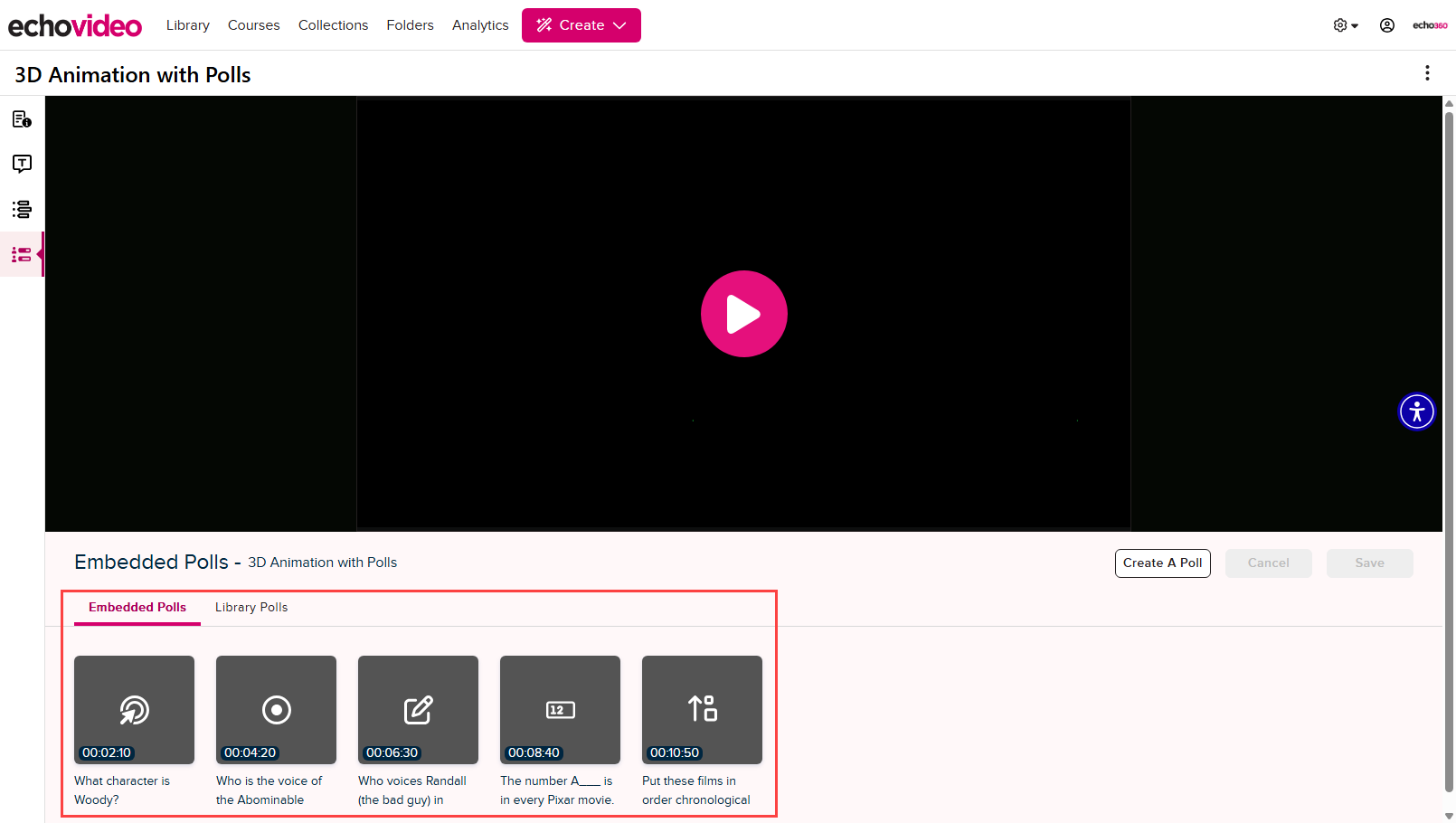Image resolution: width=1456 pixels, height=823 pixels.
Task: Open the poll thumbnail at 00:04:20
Action: (276, 710)
